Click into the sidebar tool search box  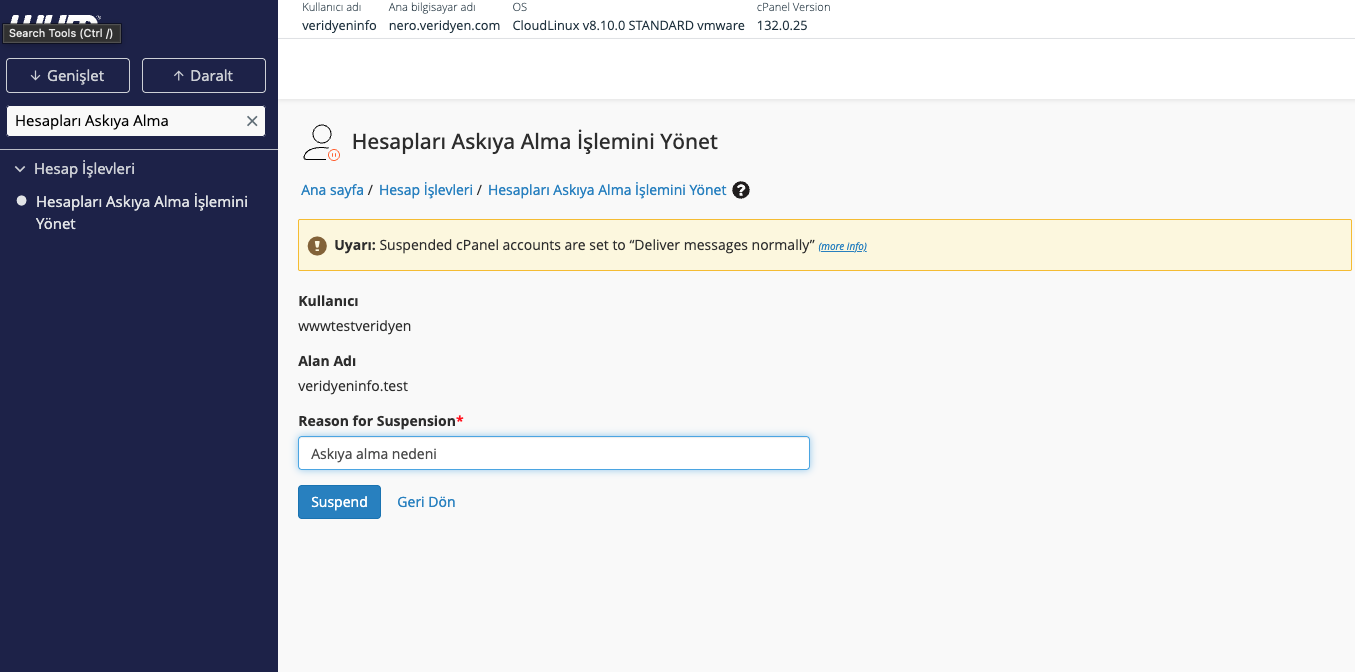(x=125, y=121)
